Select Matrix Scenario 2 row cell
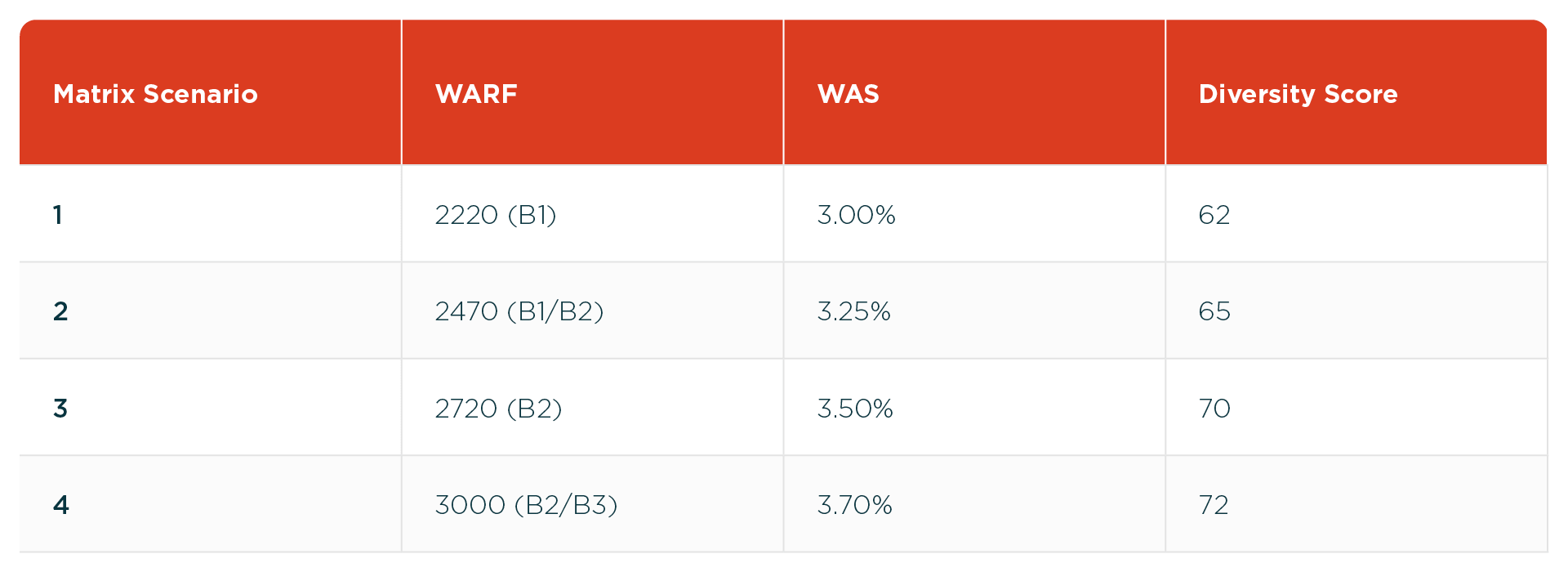Image resolution: width=1568 pixels, height=572 pixels. click(60, 311)
